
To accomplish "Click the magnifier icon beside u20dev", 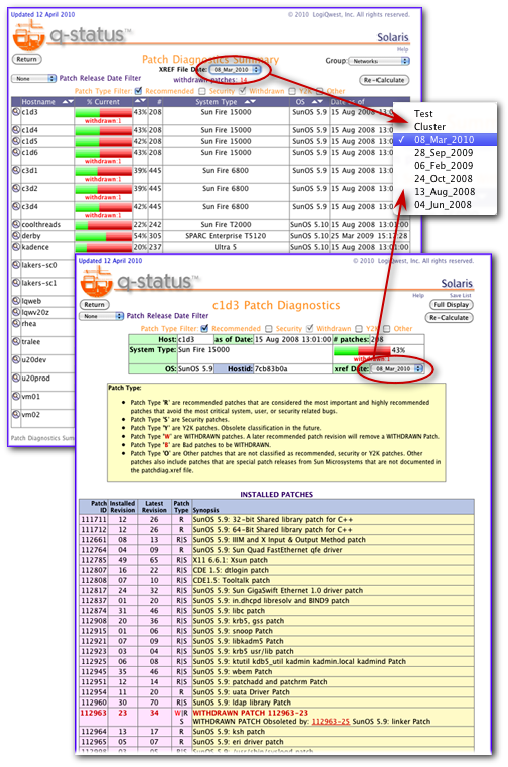I will point(16,360).
